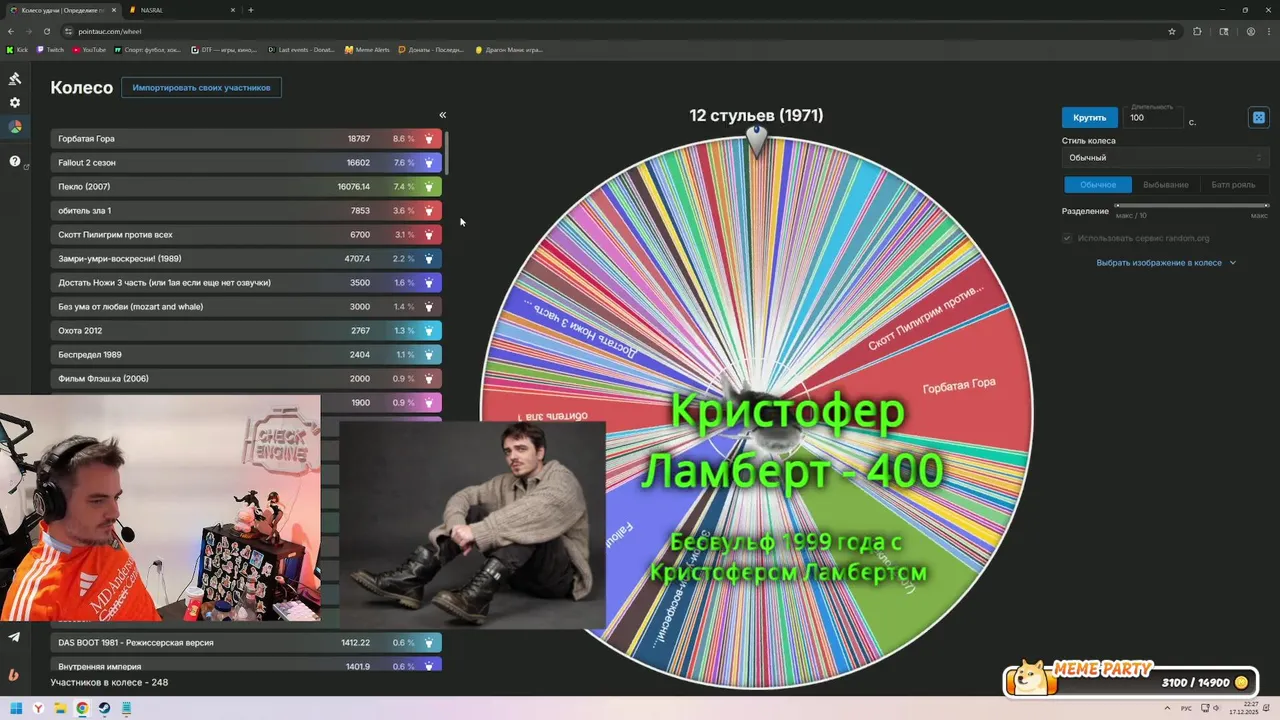1280x720 pixels.
Task: Delete Скотт Пилигрим против всех entry
Action: tap(429, 235)
